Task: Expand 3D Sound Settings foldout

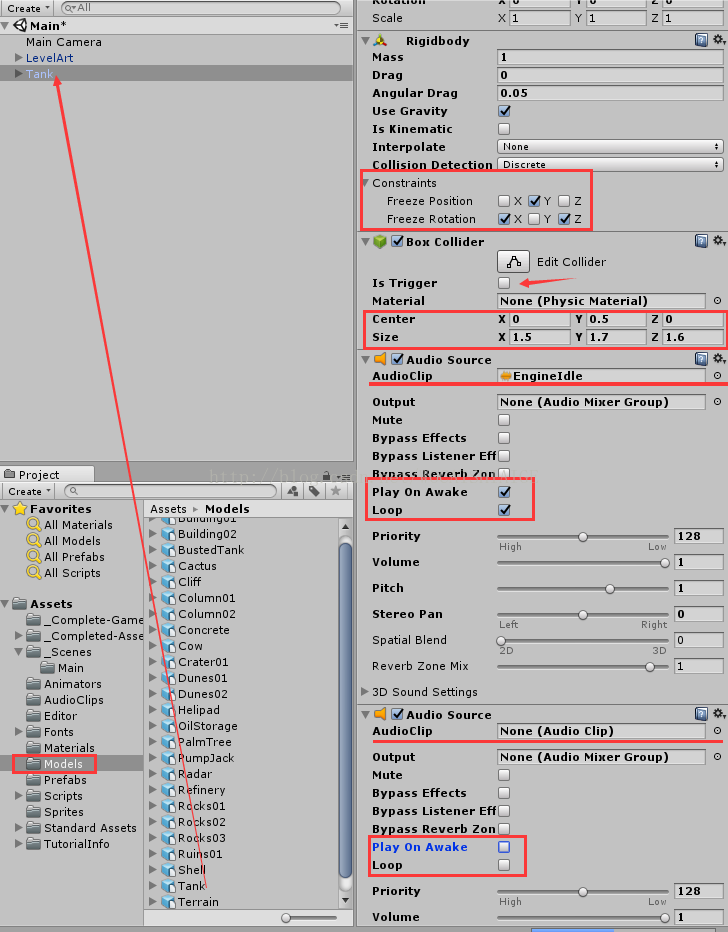Action: pyautogui.click(x=365, y=692)
